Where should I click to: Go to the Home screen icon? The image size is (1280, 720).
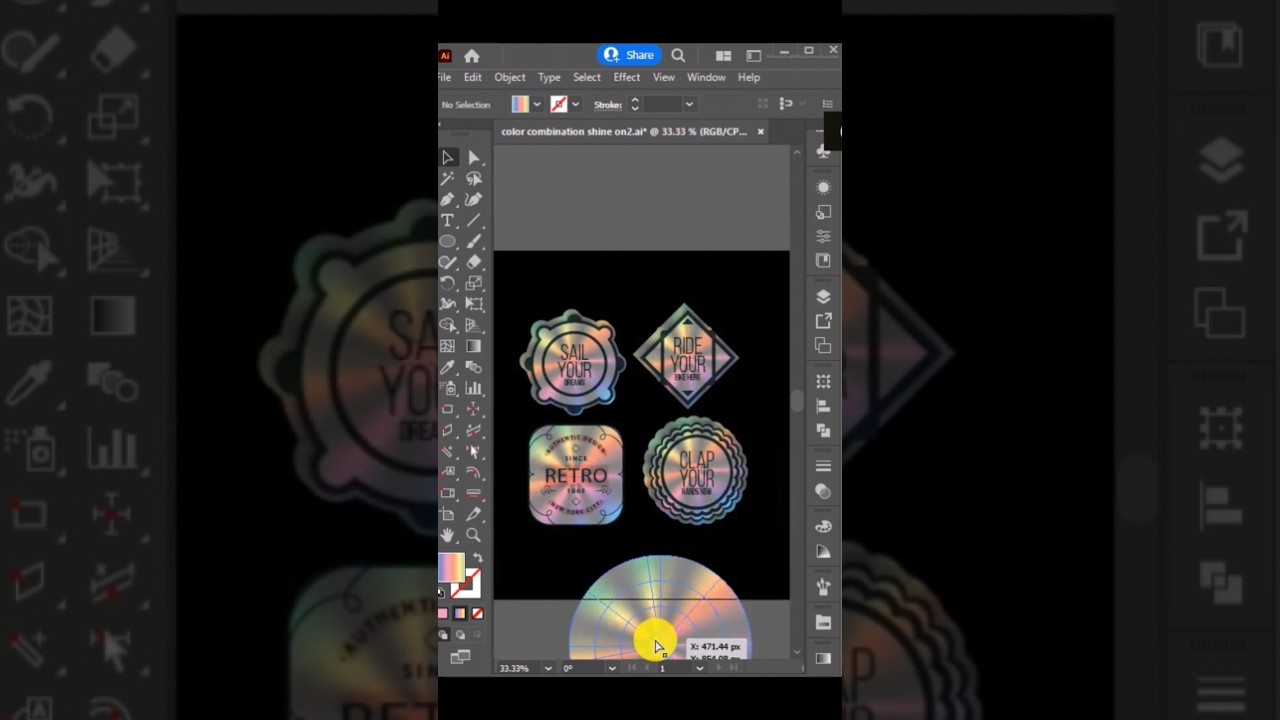(472, 56)
